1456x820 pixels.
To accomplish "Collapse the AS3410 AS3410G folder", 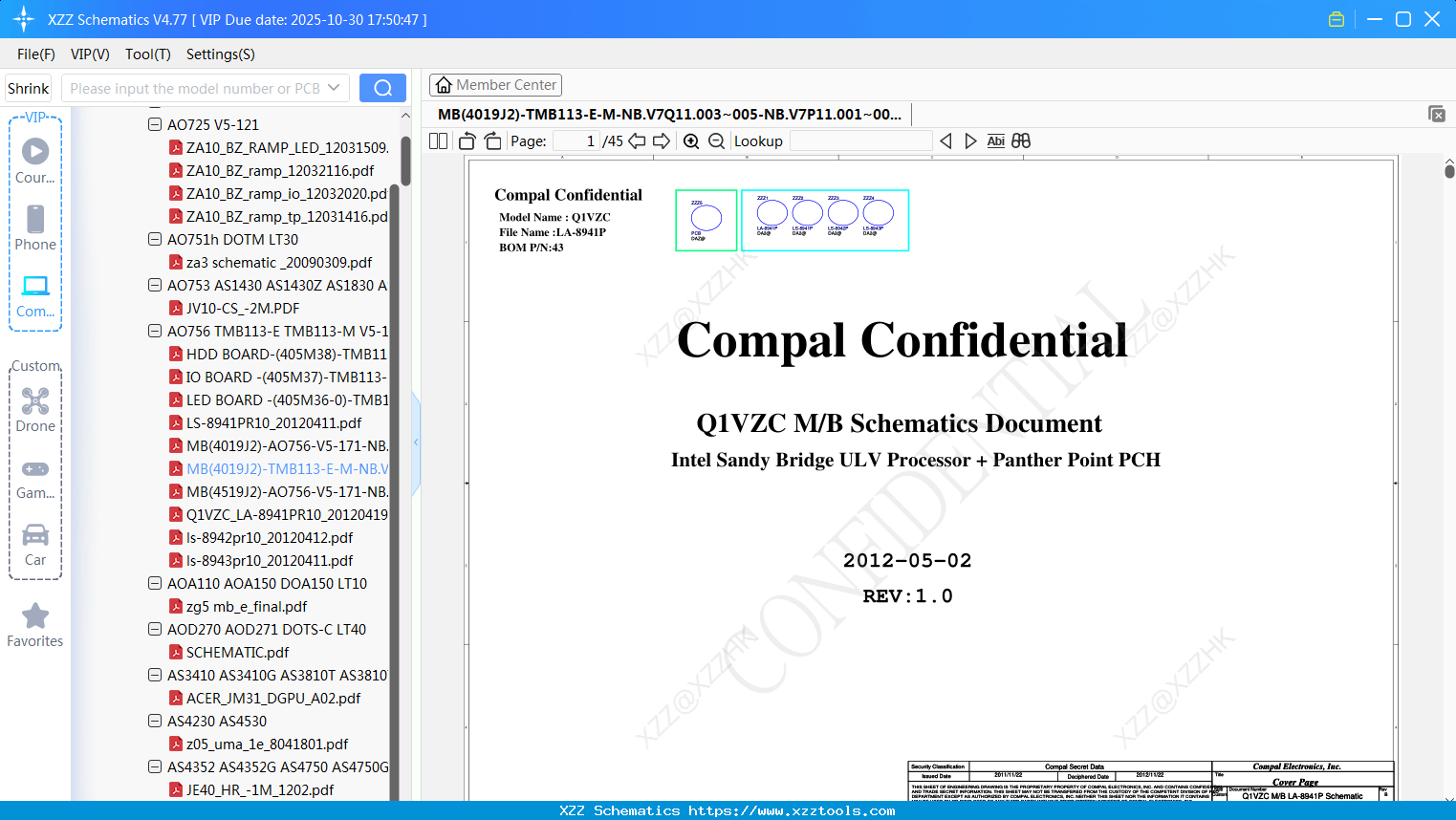I will click(155, 675).
